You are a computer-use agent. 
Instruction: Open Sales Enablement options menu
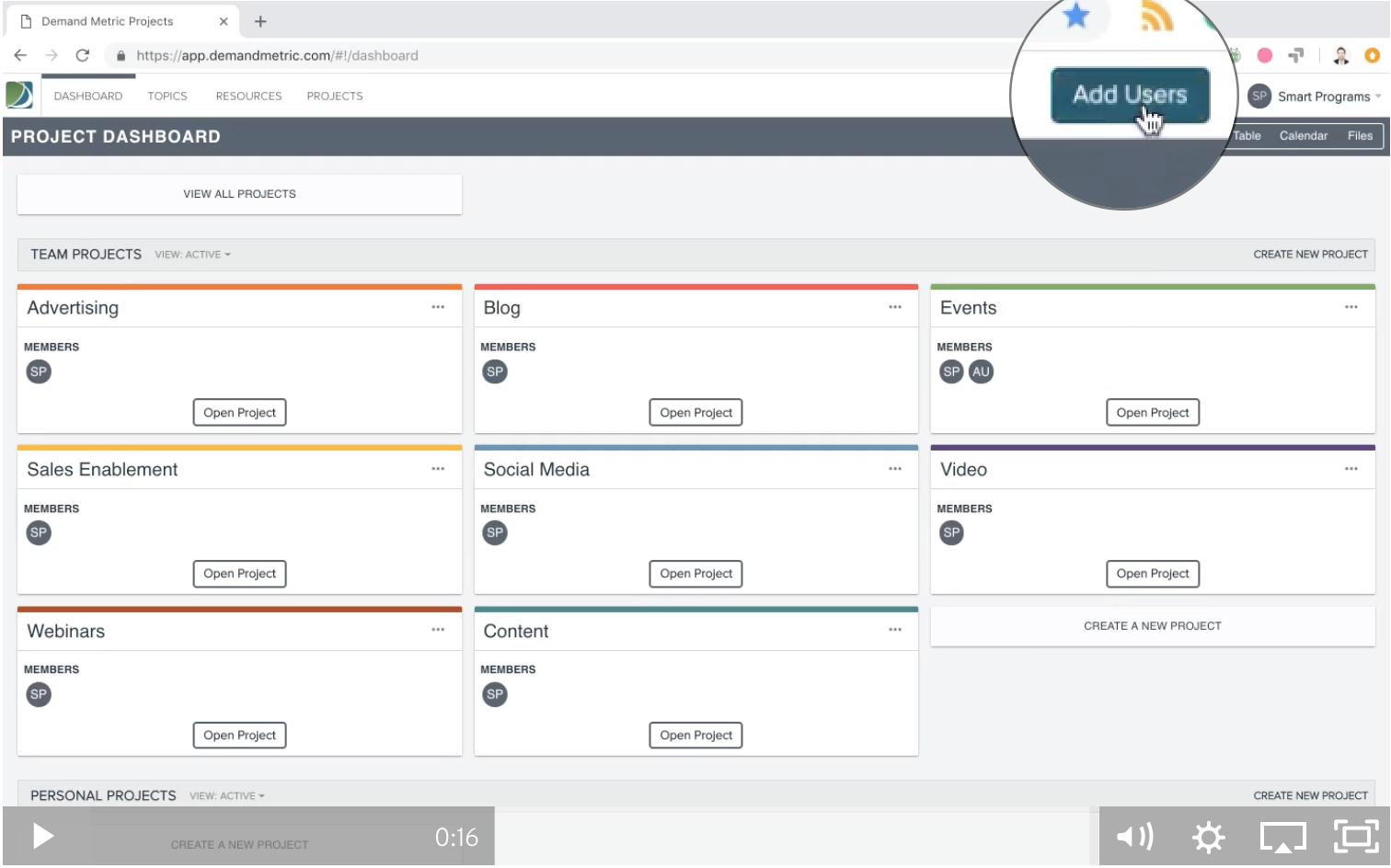click(x=438, y=469)
